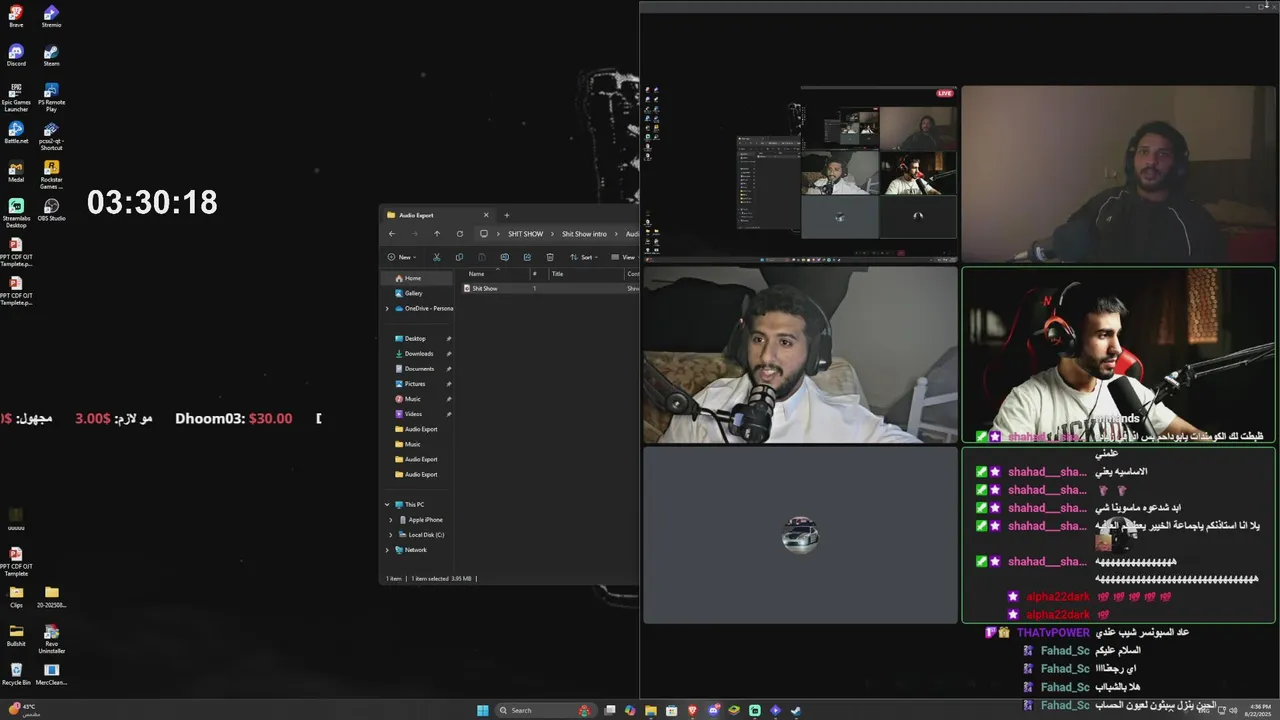
Task: Select the Revo Uninstaller desktop icon
Action: pyautogui.click(x=51, y=639)
